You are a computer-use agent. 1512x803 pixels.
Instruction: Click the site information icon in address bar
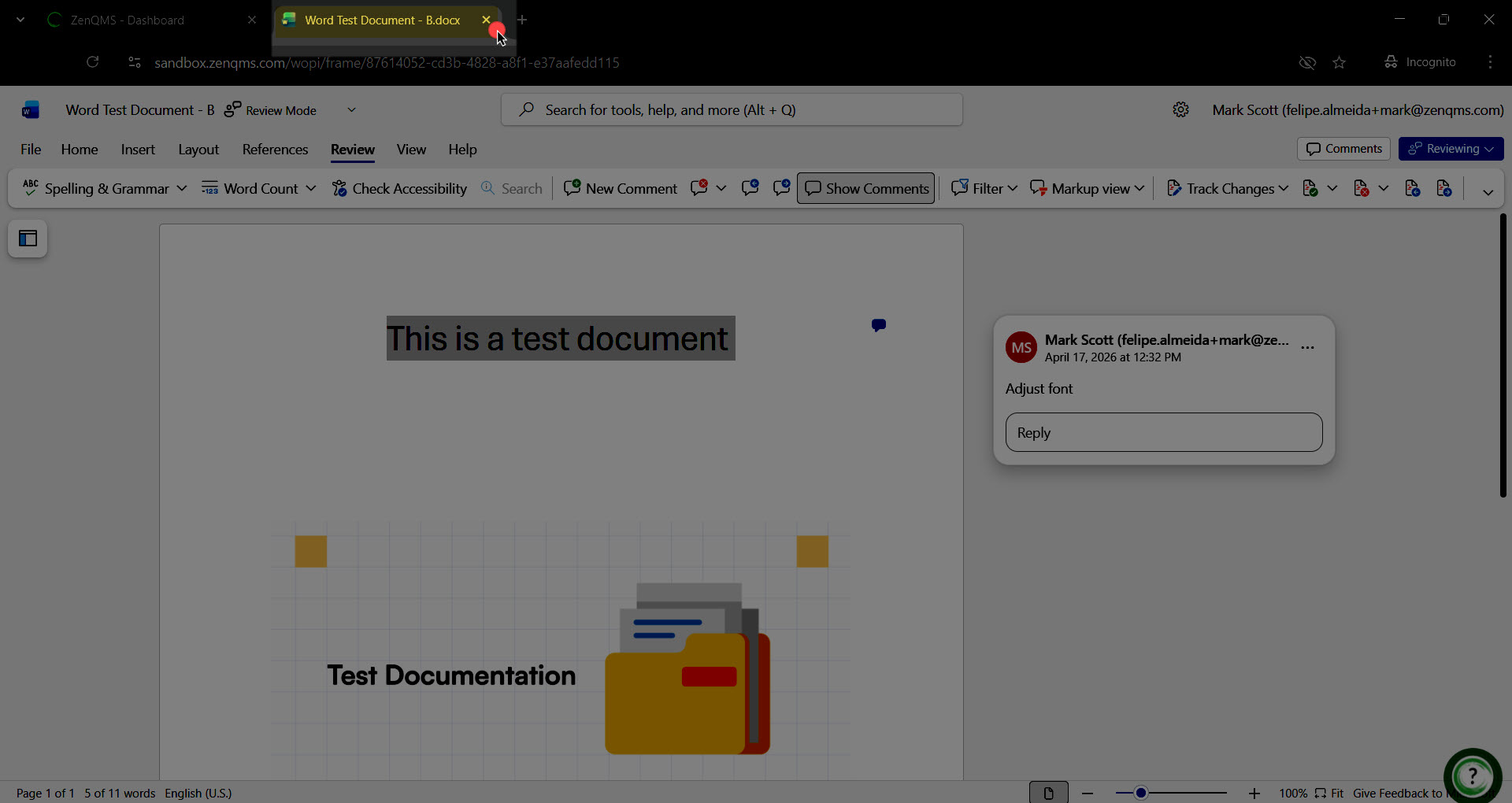[134, 62]
